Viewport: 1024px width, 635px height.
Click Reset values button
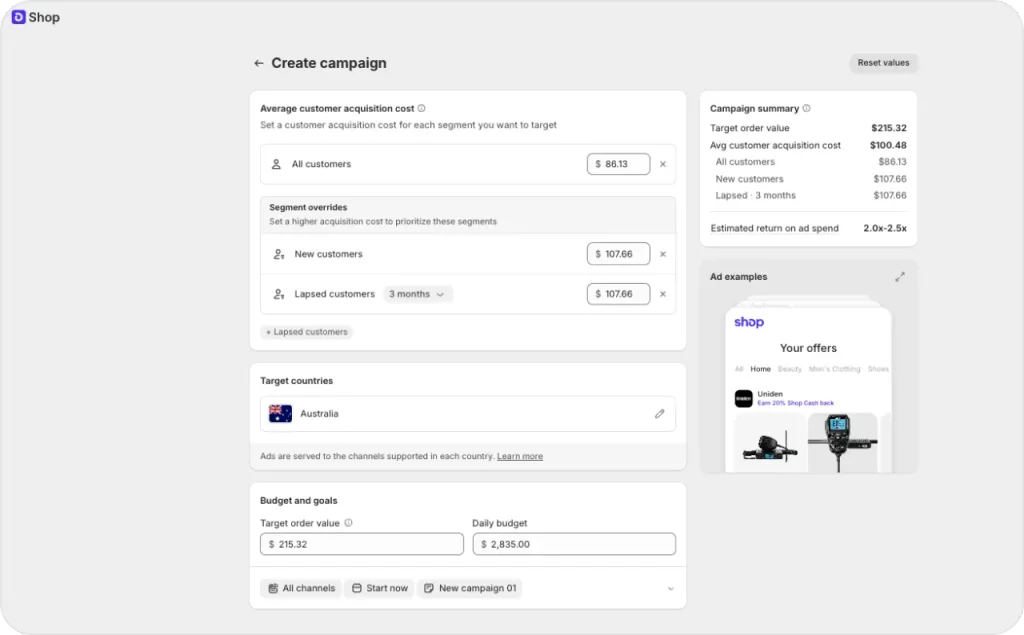(x=883, y=63)
